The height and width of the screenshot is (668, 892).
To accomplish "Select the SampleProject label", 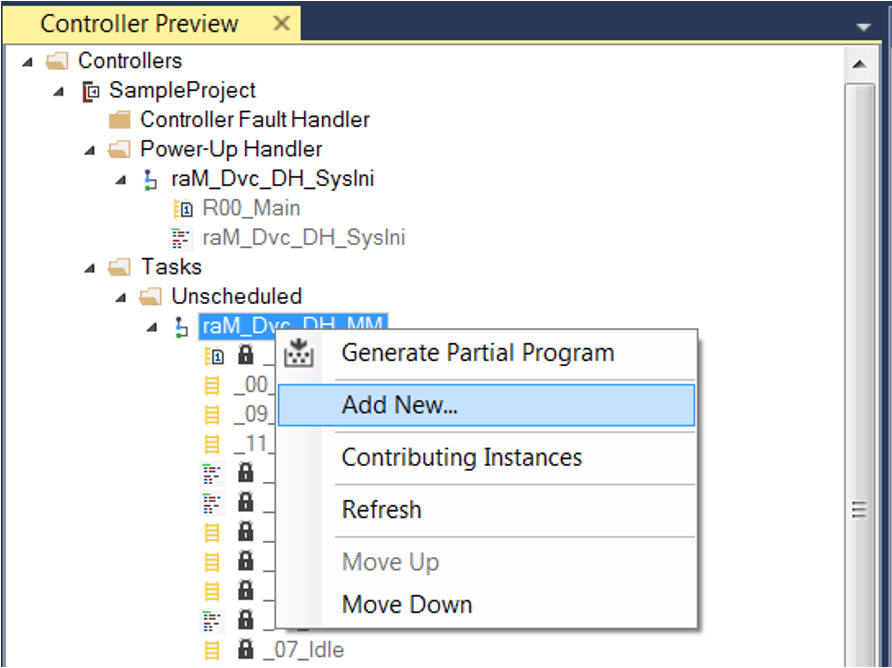I will (x=182, y=90).
